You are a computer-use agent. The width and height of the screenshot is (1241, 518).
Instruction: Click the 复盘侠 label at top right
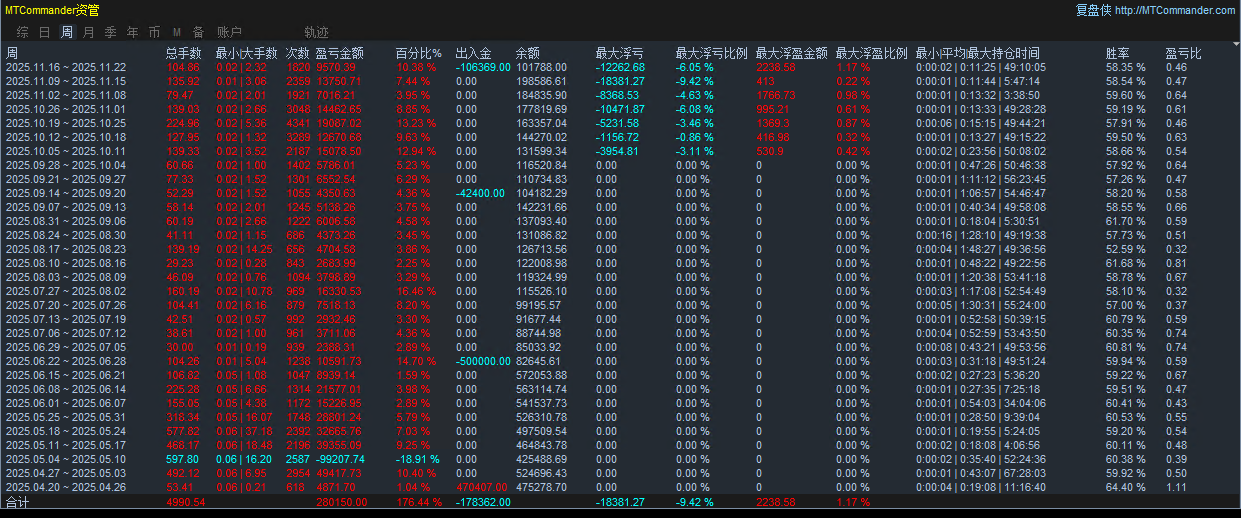1093,10
